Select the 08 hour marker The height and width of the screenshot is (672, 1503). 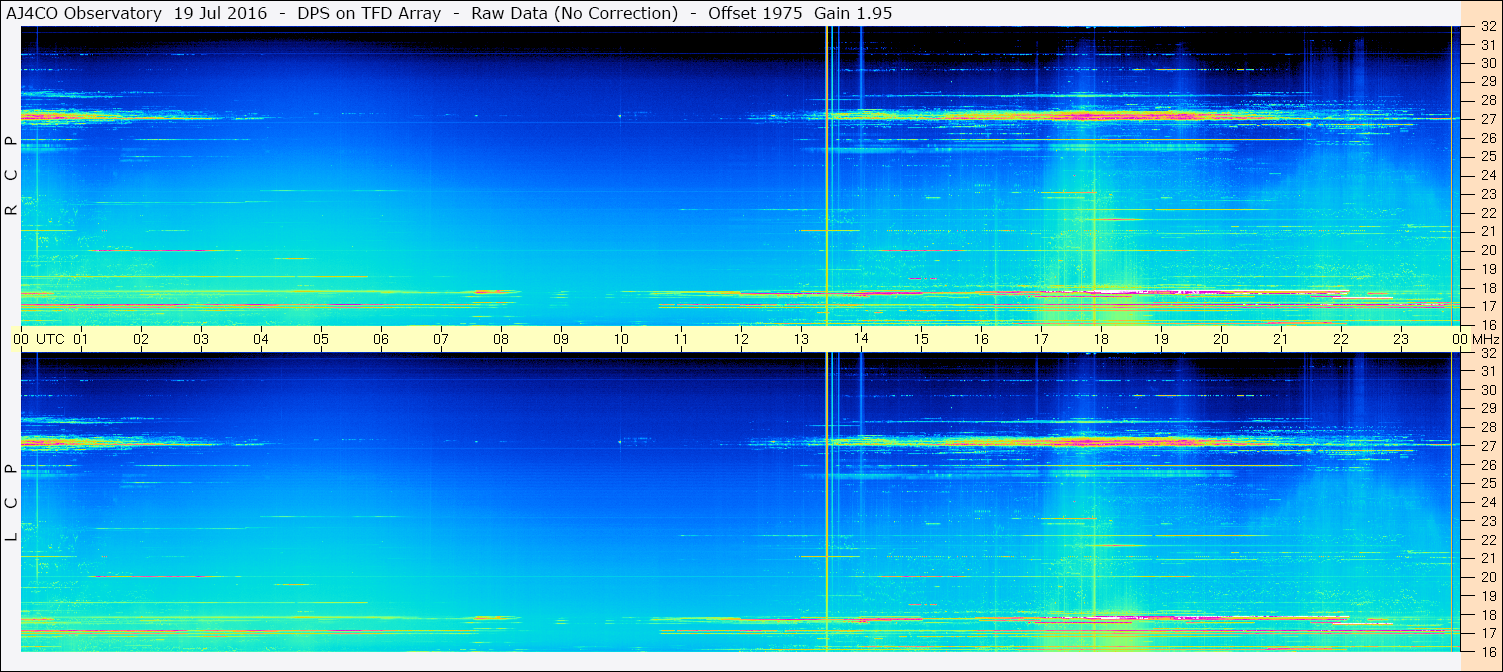point(501,339)
